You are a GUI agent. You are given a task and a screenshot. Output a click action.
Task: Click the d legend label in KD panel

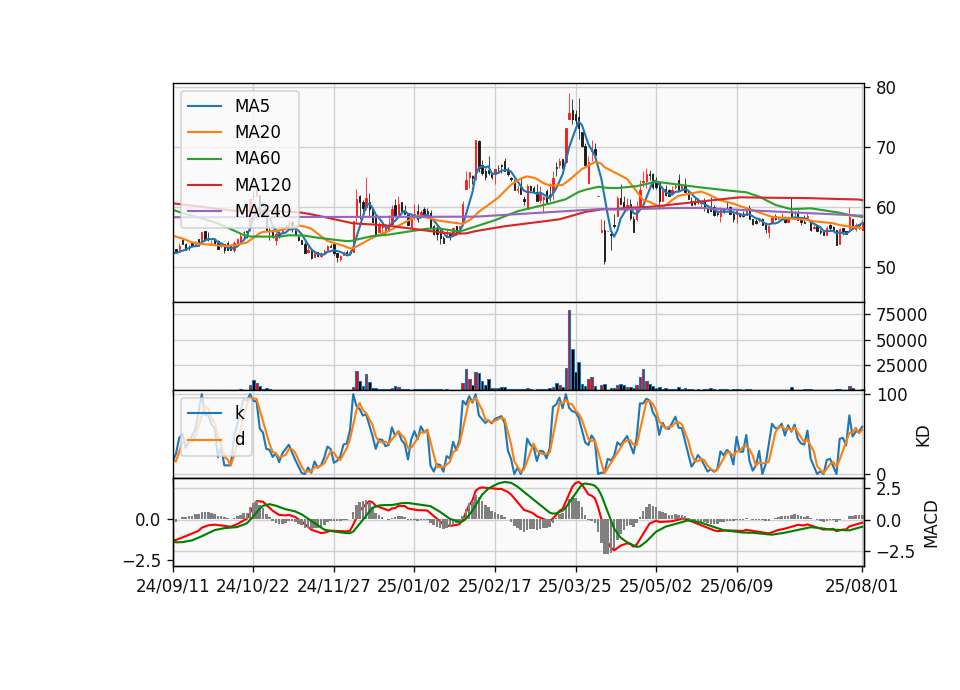[240, 439]
